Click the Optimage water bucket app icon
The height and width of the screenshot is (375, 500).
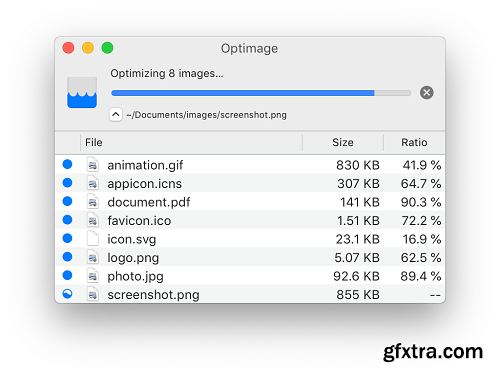tap(82, 92)
